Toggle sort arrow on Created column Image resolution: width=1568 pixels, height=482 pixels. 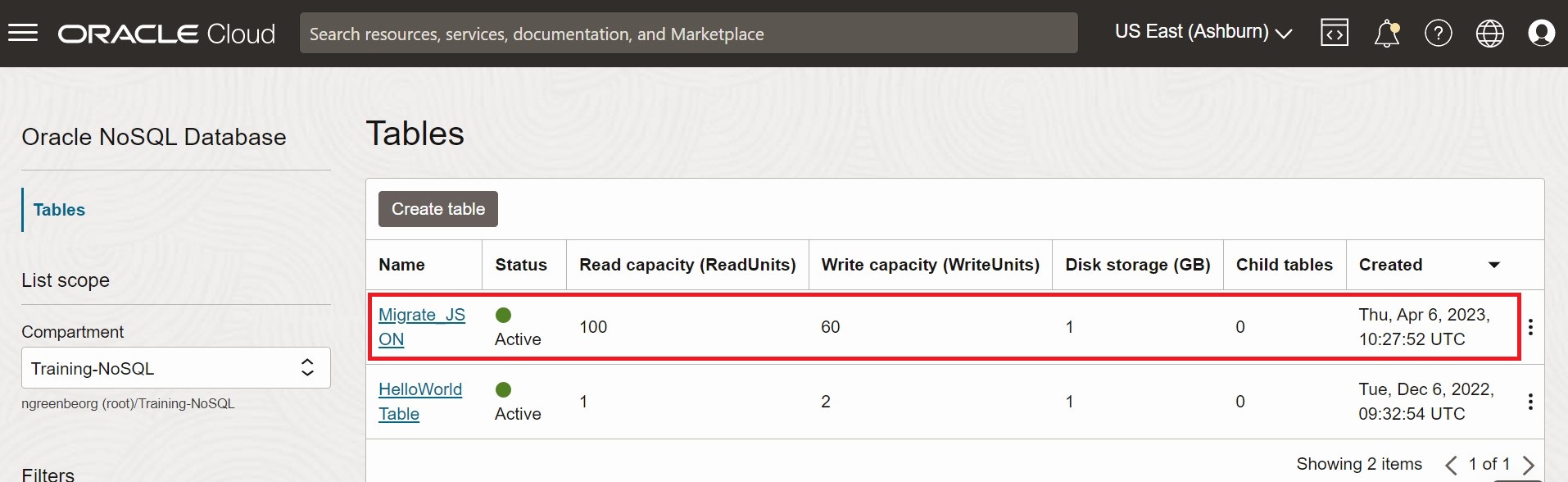coord(1494,265)
